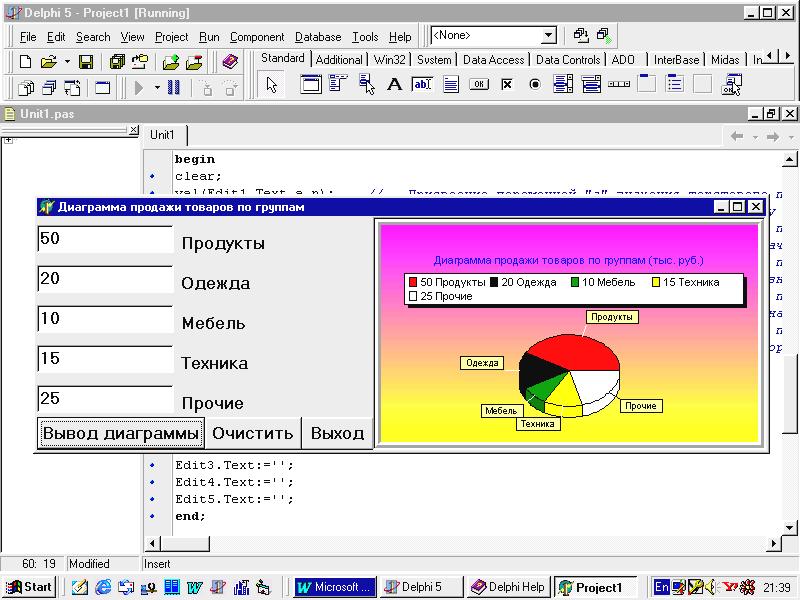Click the Одежда input field with 20
Viewport: 800px width, 600px height.
point(105,279)
